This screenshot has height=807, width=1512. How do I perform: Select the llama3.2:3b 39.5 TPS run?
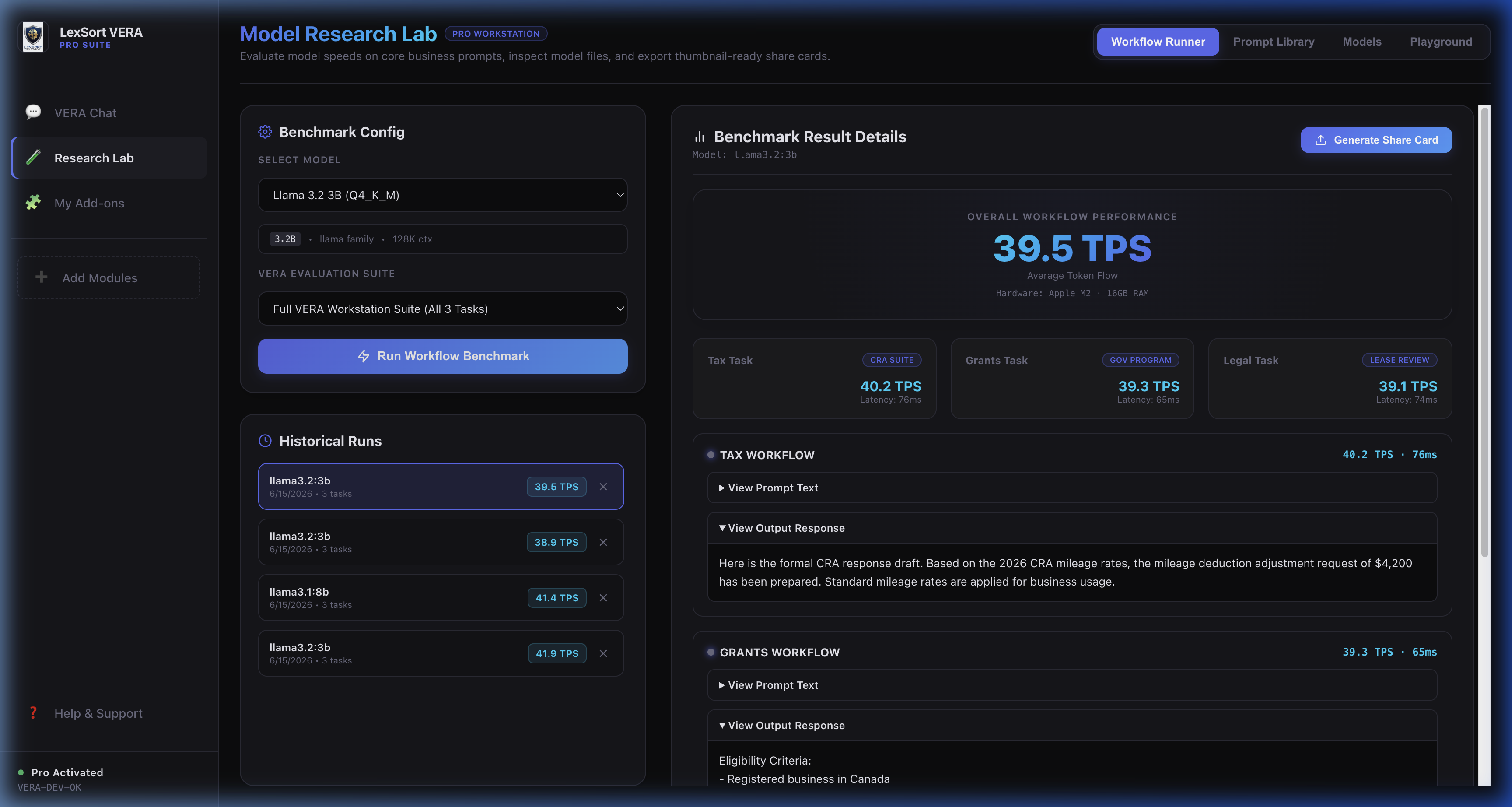[440, 486]
